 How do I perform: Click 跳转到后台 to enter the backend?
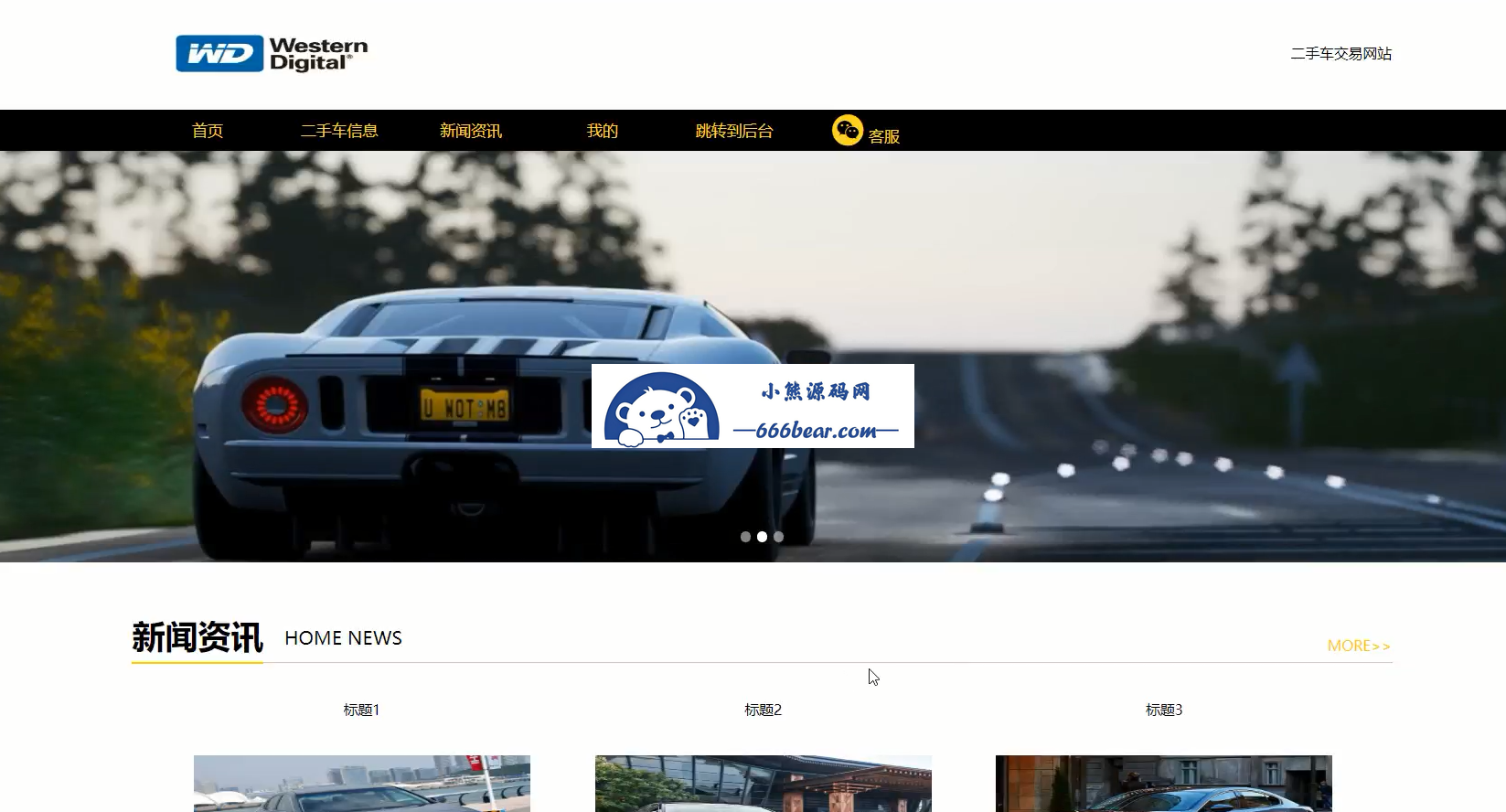(x=734, y=131)
